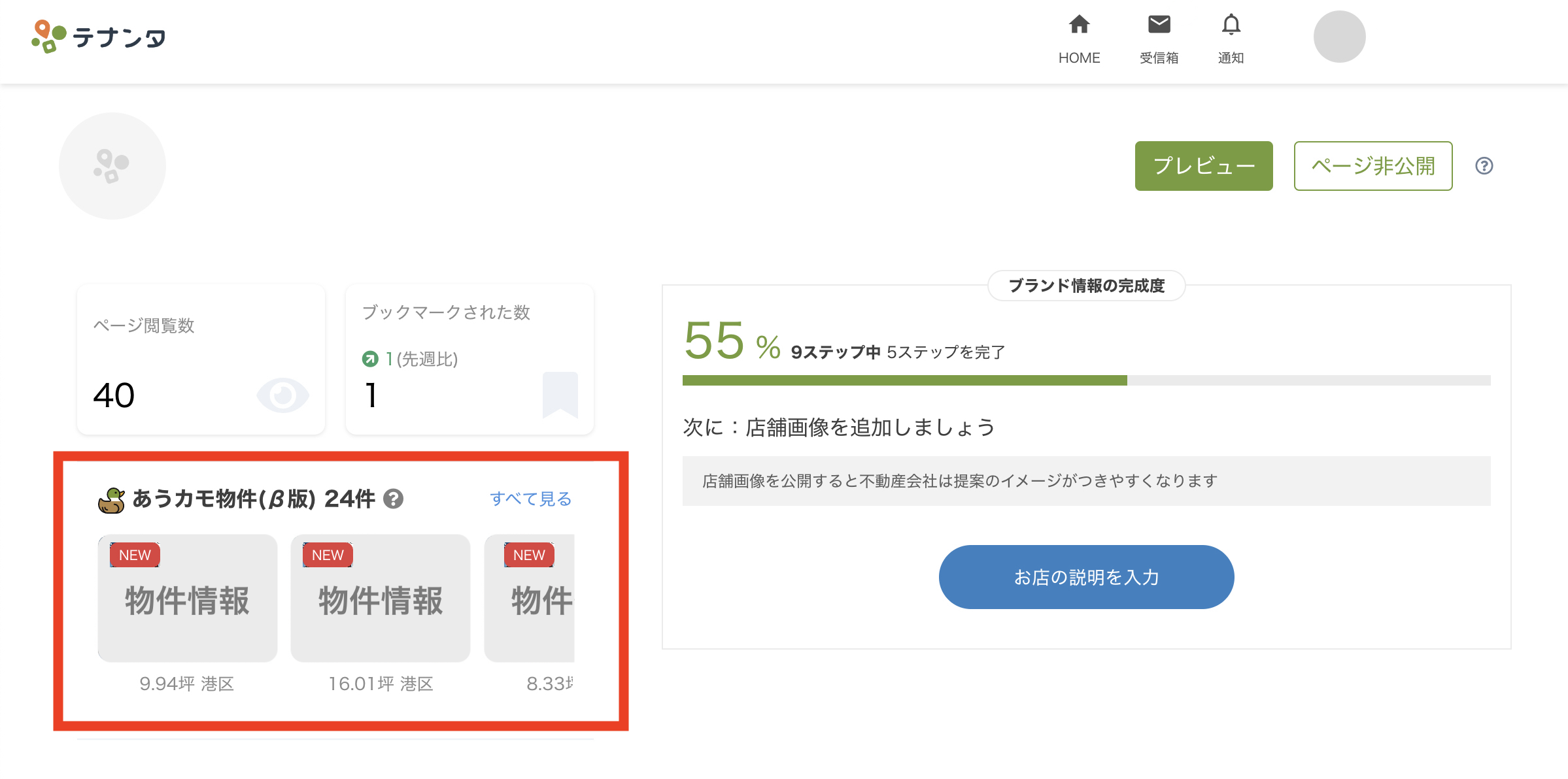The image size is (1568, 779).
Task: Click the HOME house icon
Action: click(x=1079, y=25)
